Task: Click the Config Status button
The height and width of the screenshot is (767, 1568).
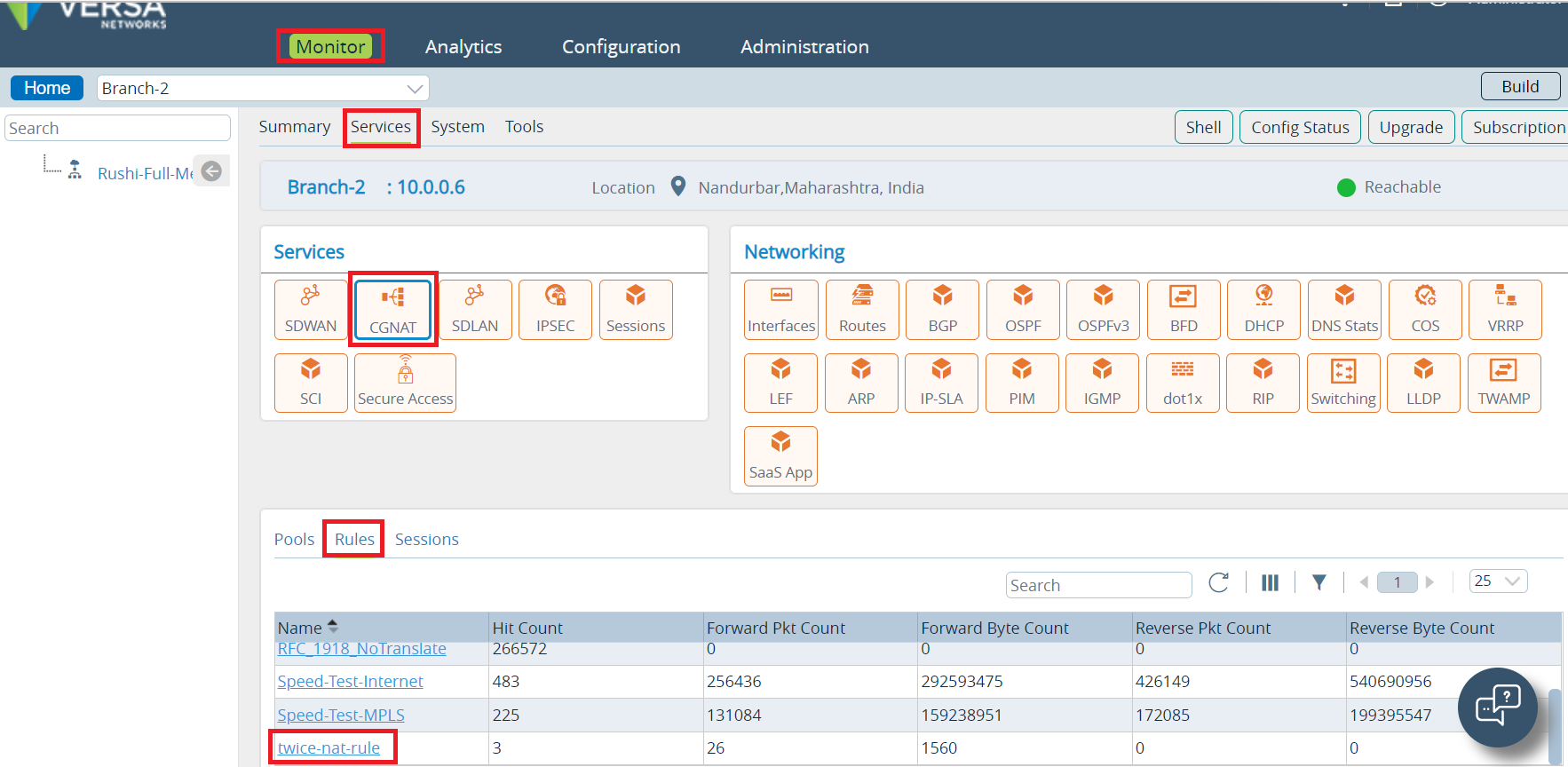Action: pyautogui.click(x=1300, y=127)
